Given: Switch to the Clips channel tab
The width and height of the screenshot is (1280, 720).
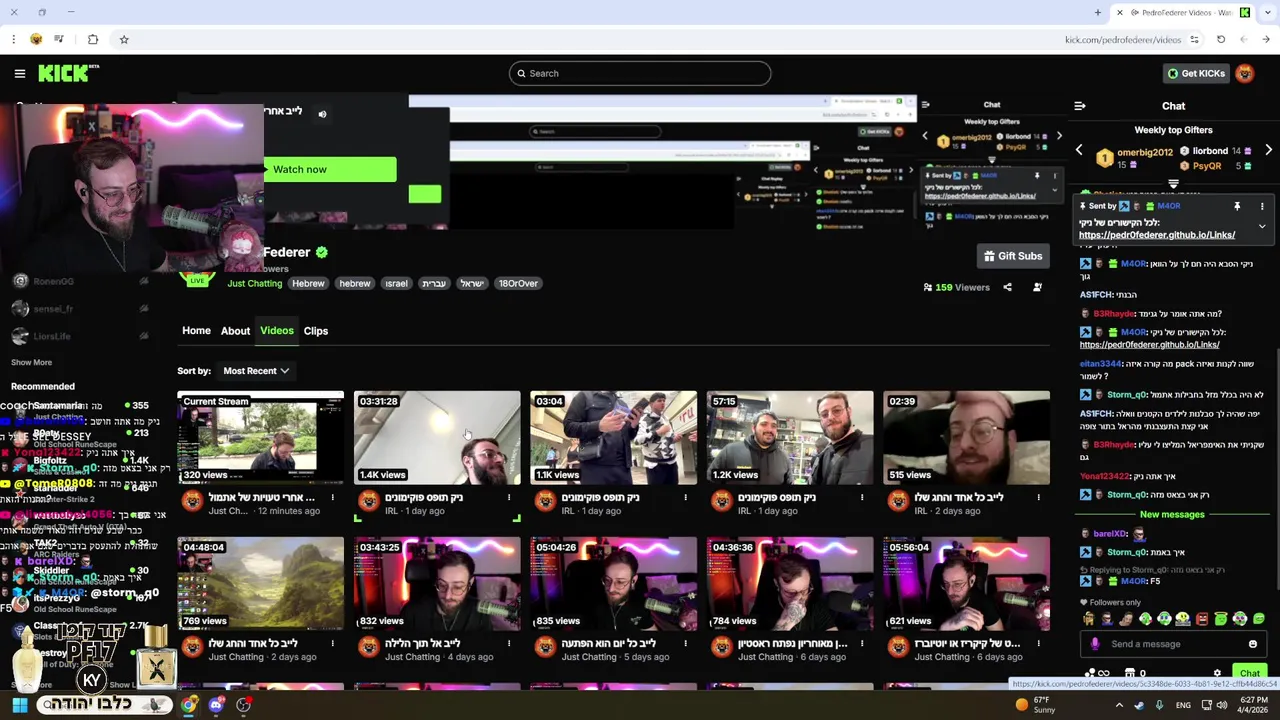Looking at the screenshot, I should (x=316, y=331).
